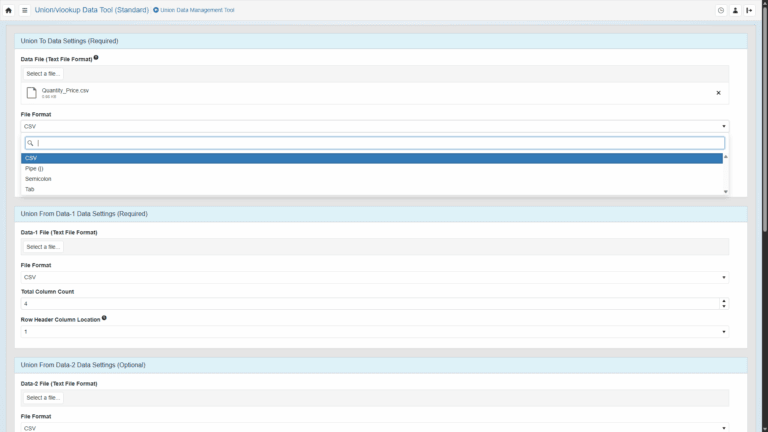This screenshot has height=432, width=768.
Task: Open the hamburger navigation menu
Action: pyautogui.click(x=23, y=10)
